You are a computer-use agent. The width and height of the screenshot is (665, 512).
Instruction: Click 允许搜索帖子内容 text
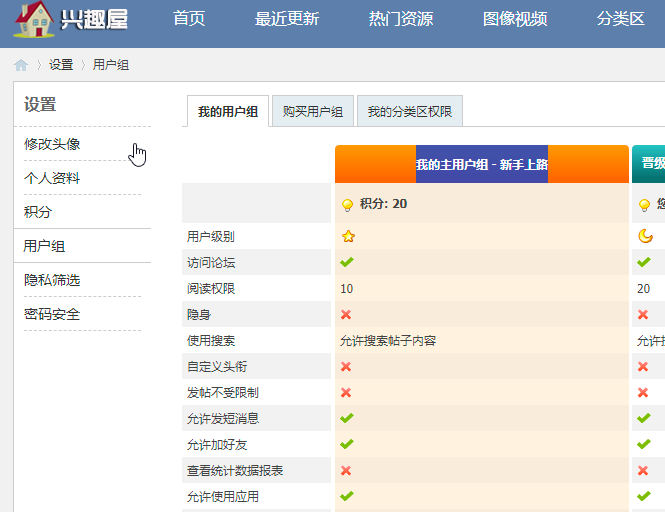pyautogui.click(x=388, y=341)
